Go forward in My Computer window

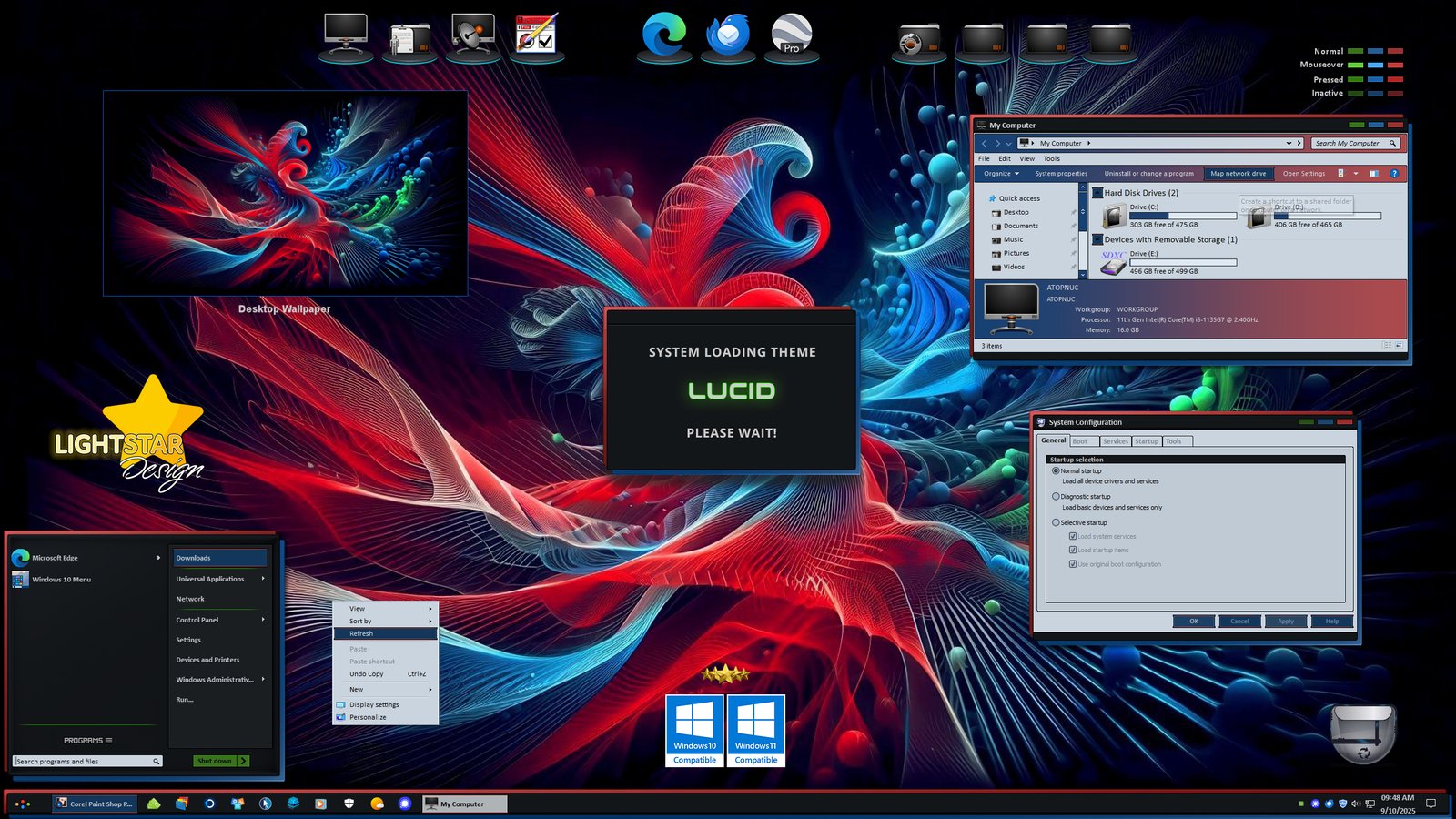997,143
